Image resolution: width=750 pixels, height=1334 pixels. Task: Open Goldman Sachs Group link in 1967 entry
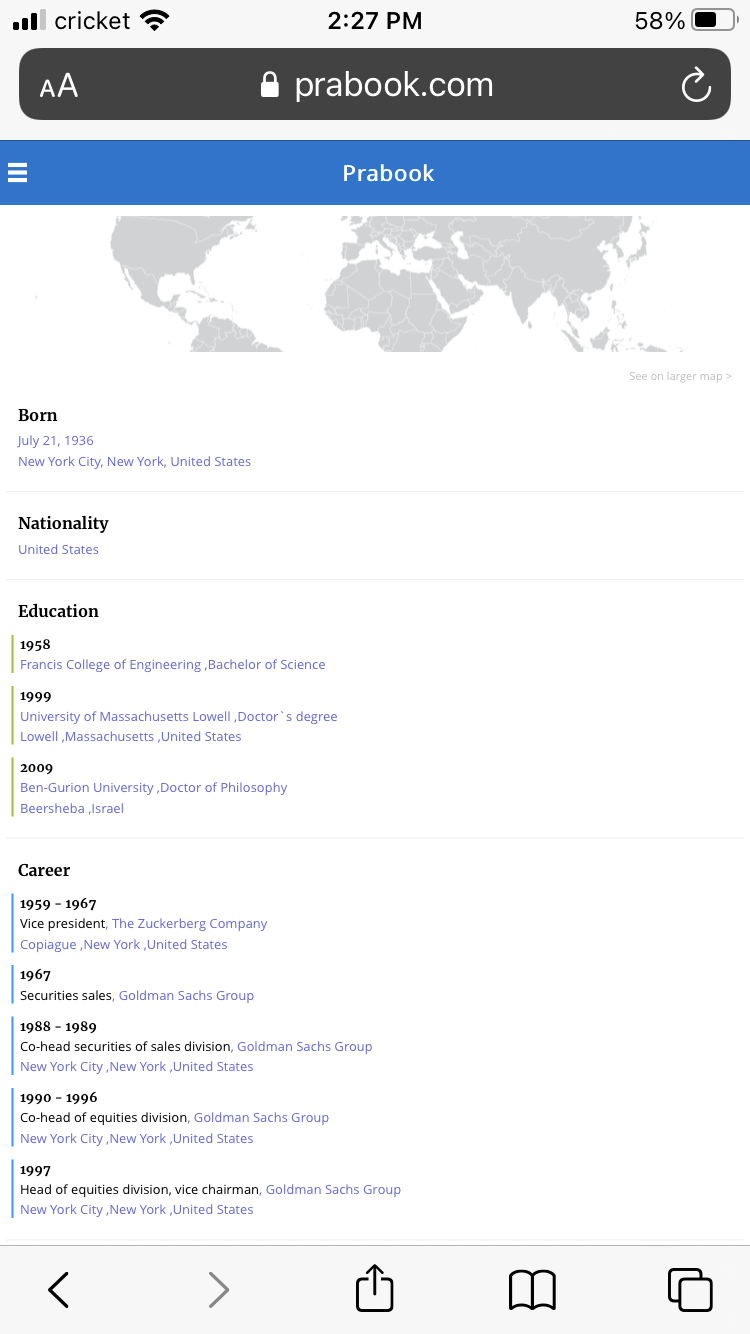[186, 995]
